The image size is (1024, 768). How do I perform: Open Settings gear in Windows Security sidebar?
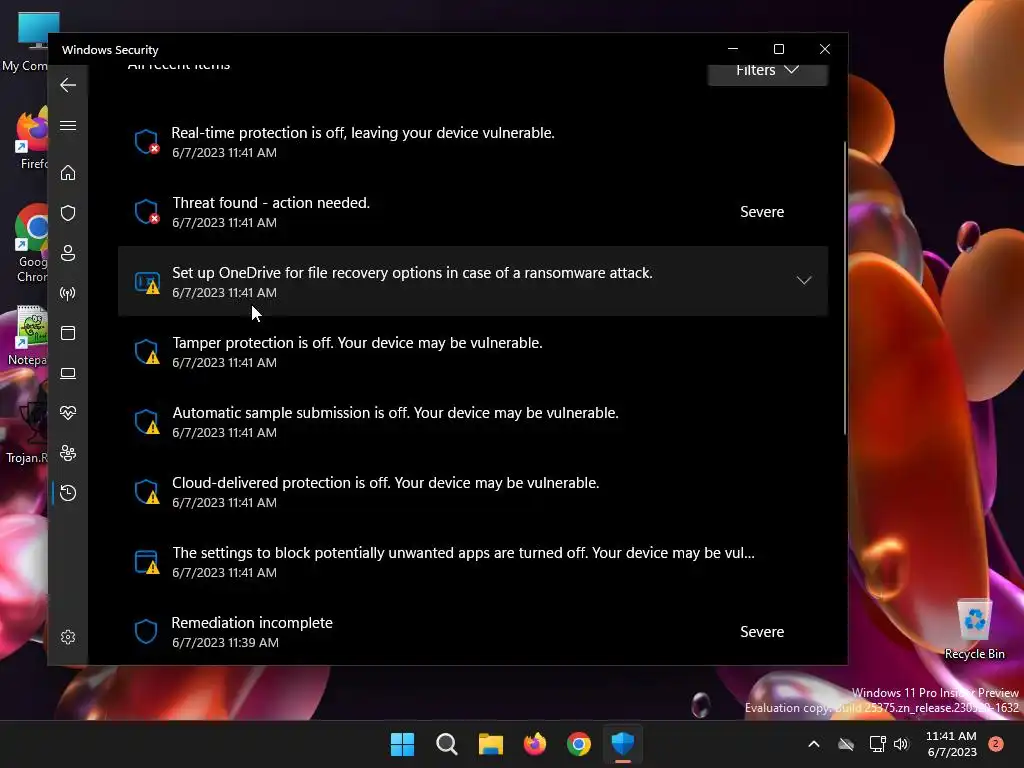click(68, 637)
